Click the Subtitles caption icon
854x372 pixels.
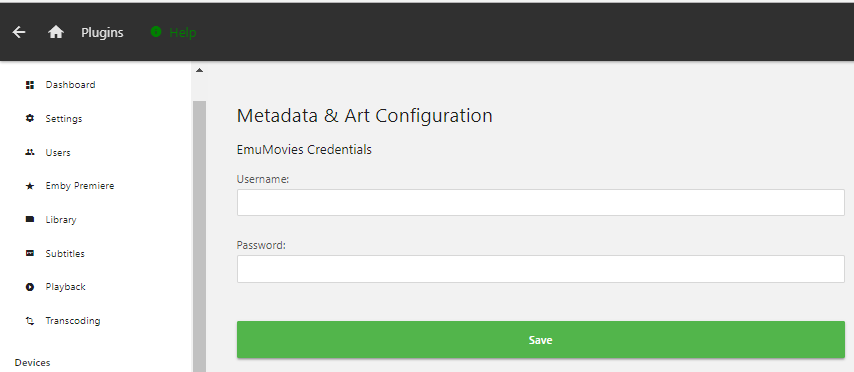(30, 253)
